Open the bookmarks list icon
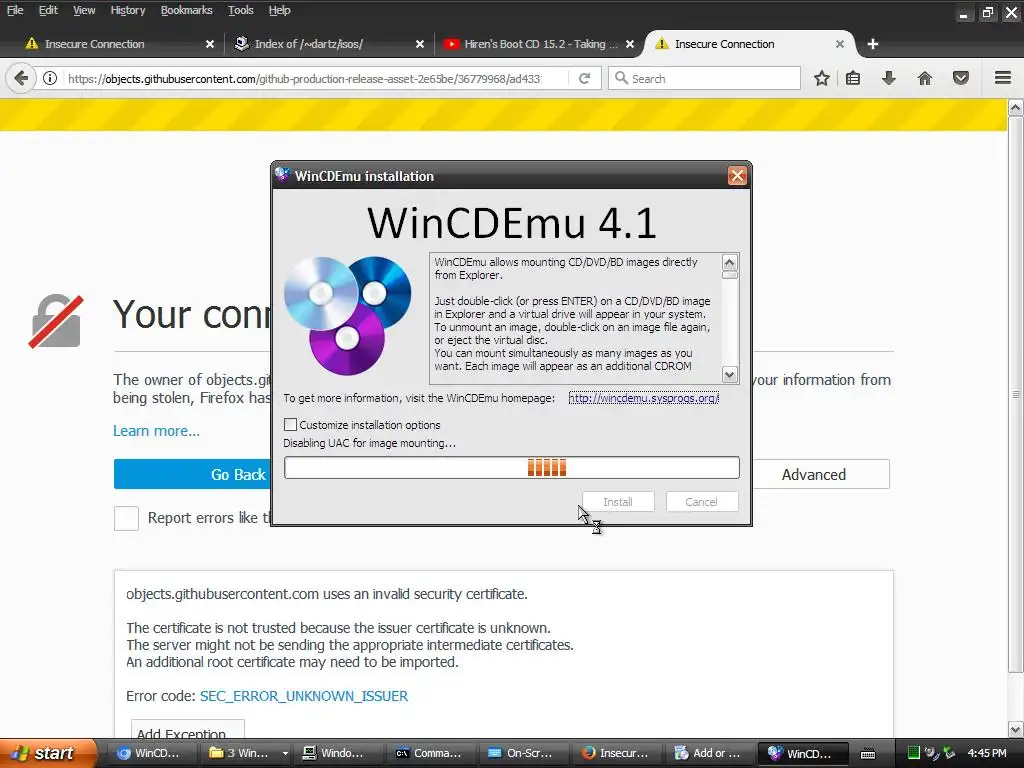This screenshot has width=1024, height=768. [853, 78]
